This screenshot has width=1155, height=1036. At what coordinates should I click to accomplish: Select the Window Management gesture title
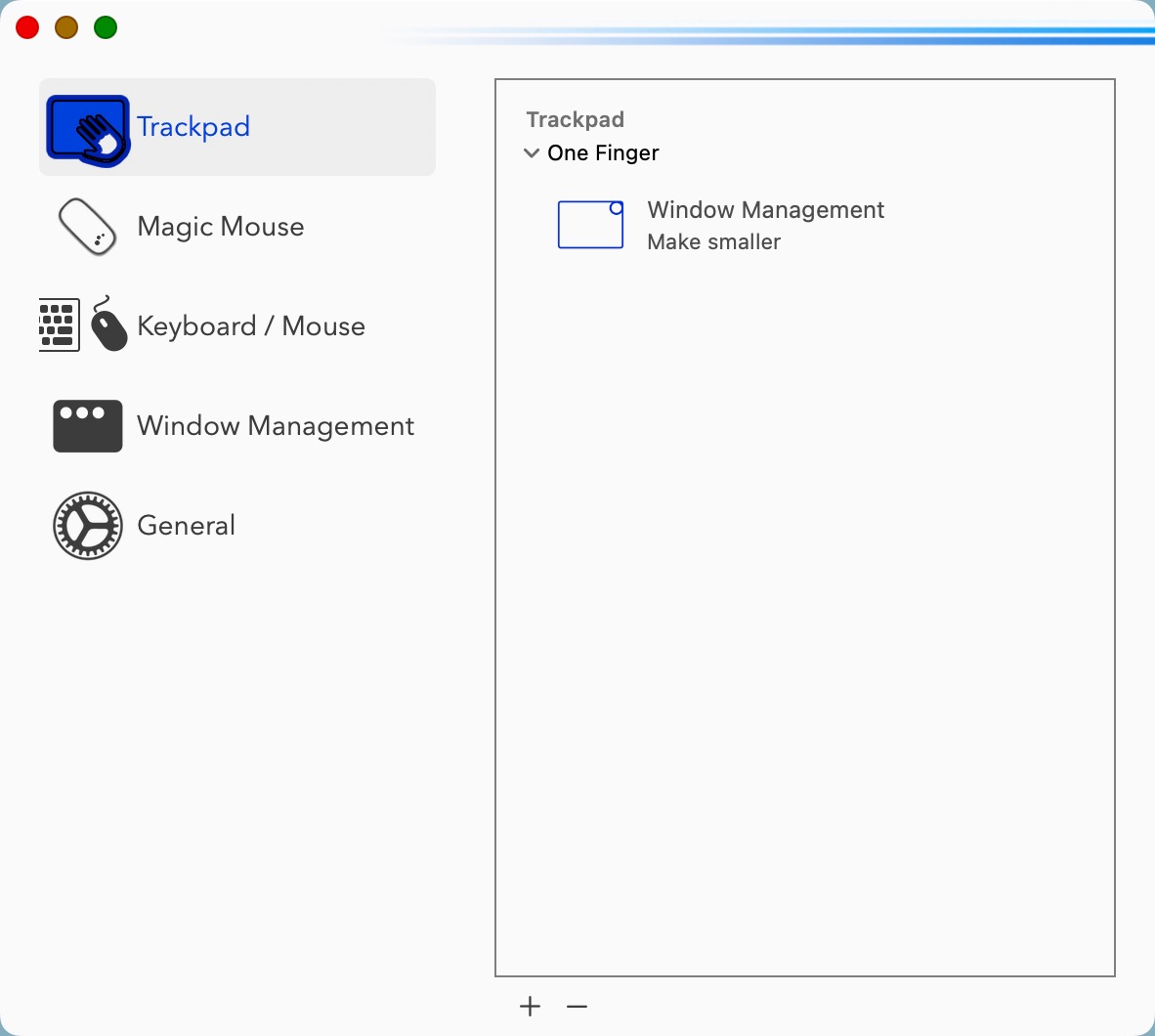(765, 210)
